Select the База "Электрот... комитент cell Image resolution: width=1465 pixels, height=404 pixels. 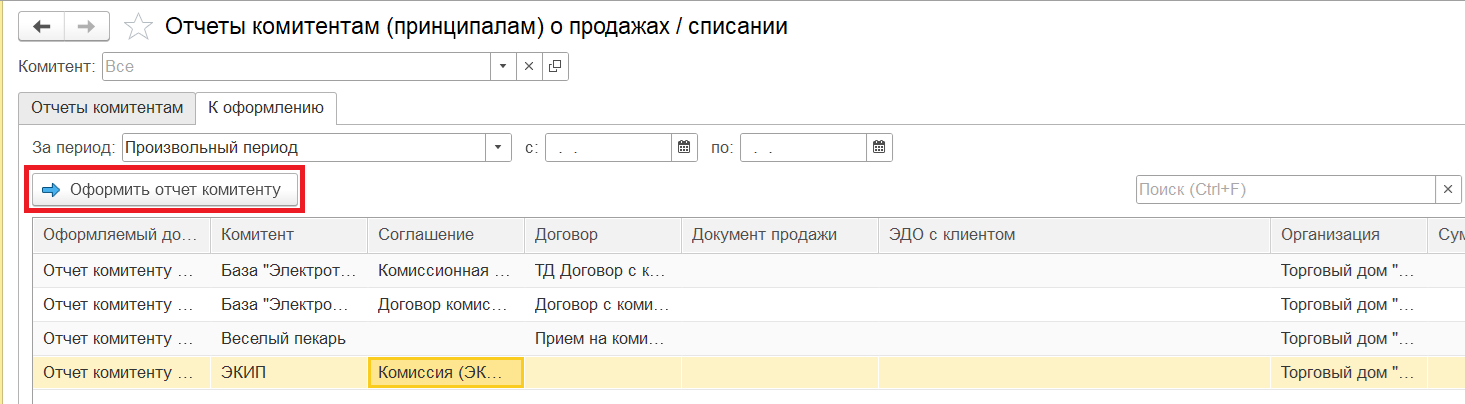click(x=289, y=270)
